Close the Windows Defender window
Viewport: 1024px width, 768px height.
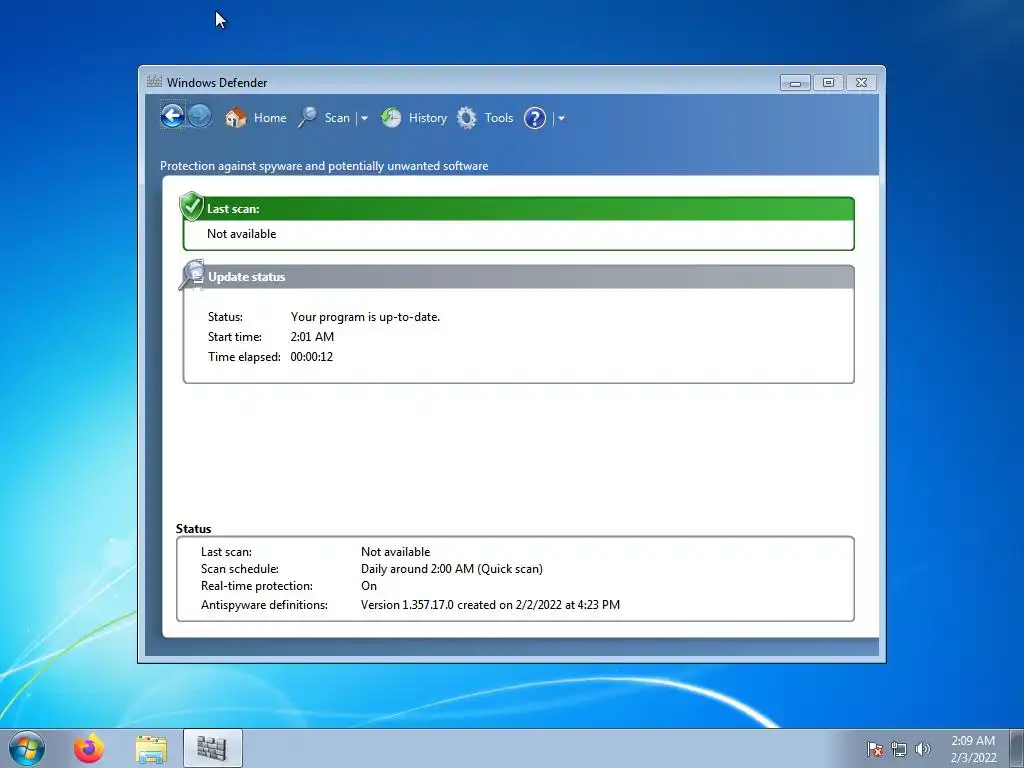[x=861, y=82]
